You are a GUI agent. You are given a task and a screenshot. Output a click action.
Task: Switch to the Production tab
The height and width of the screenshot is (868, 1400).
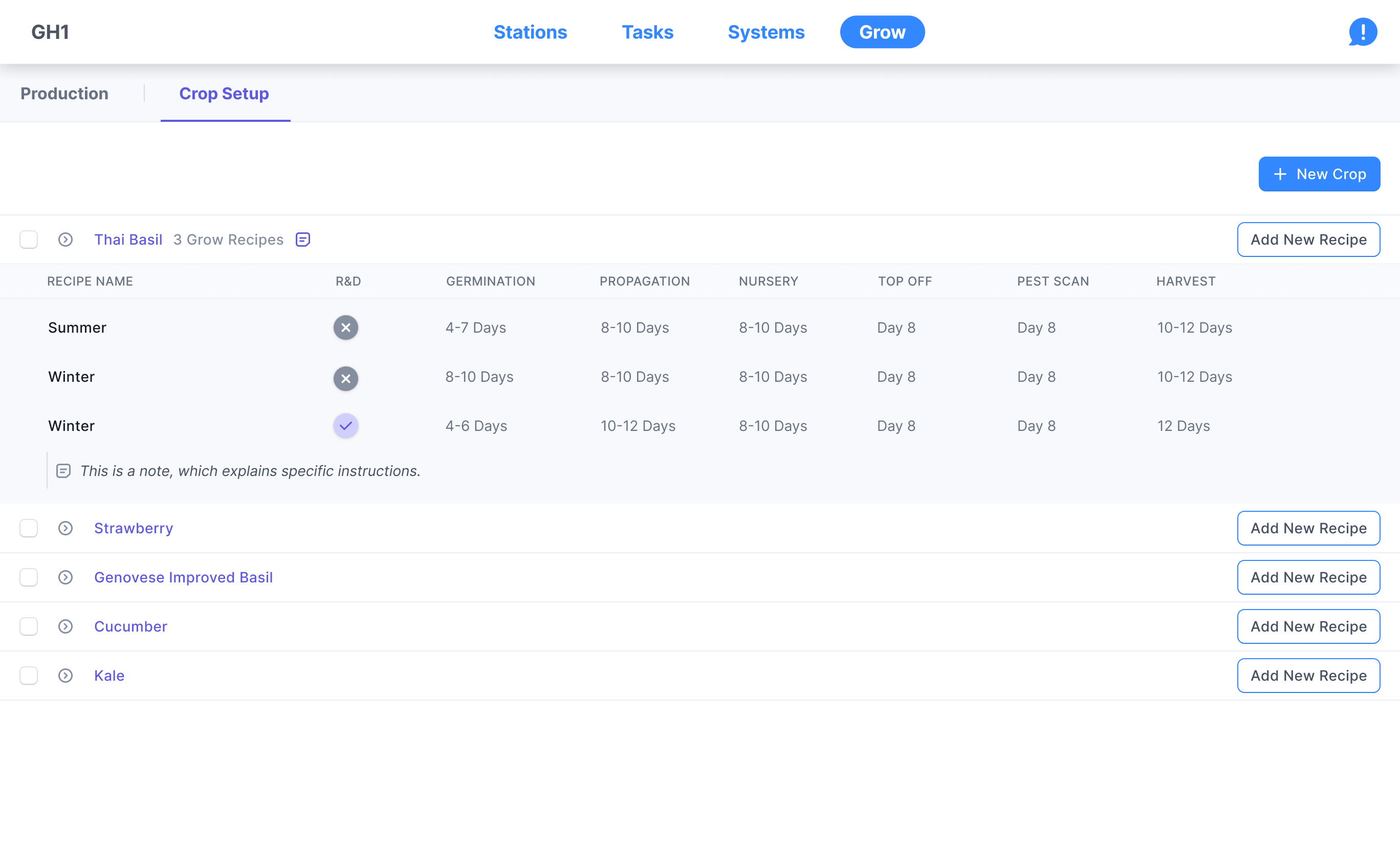tap(64, 94)
